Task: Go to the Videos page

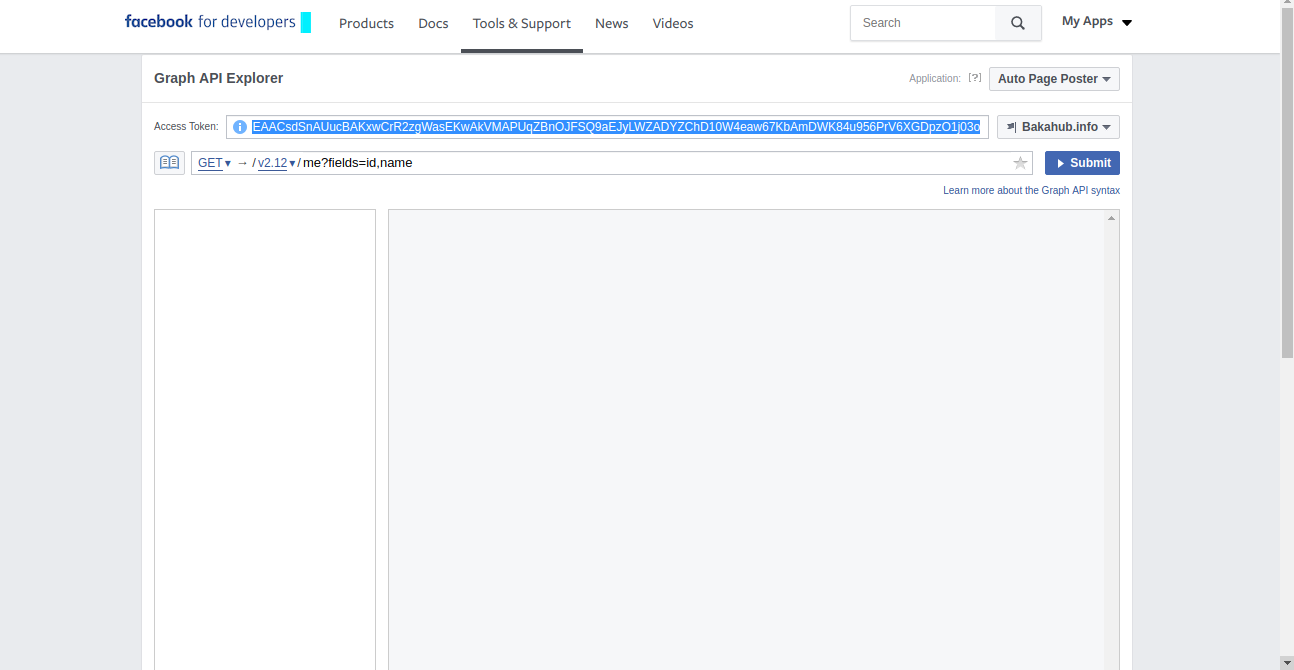Action: [673, 23]
